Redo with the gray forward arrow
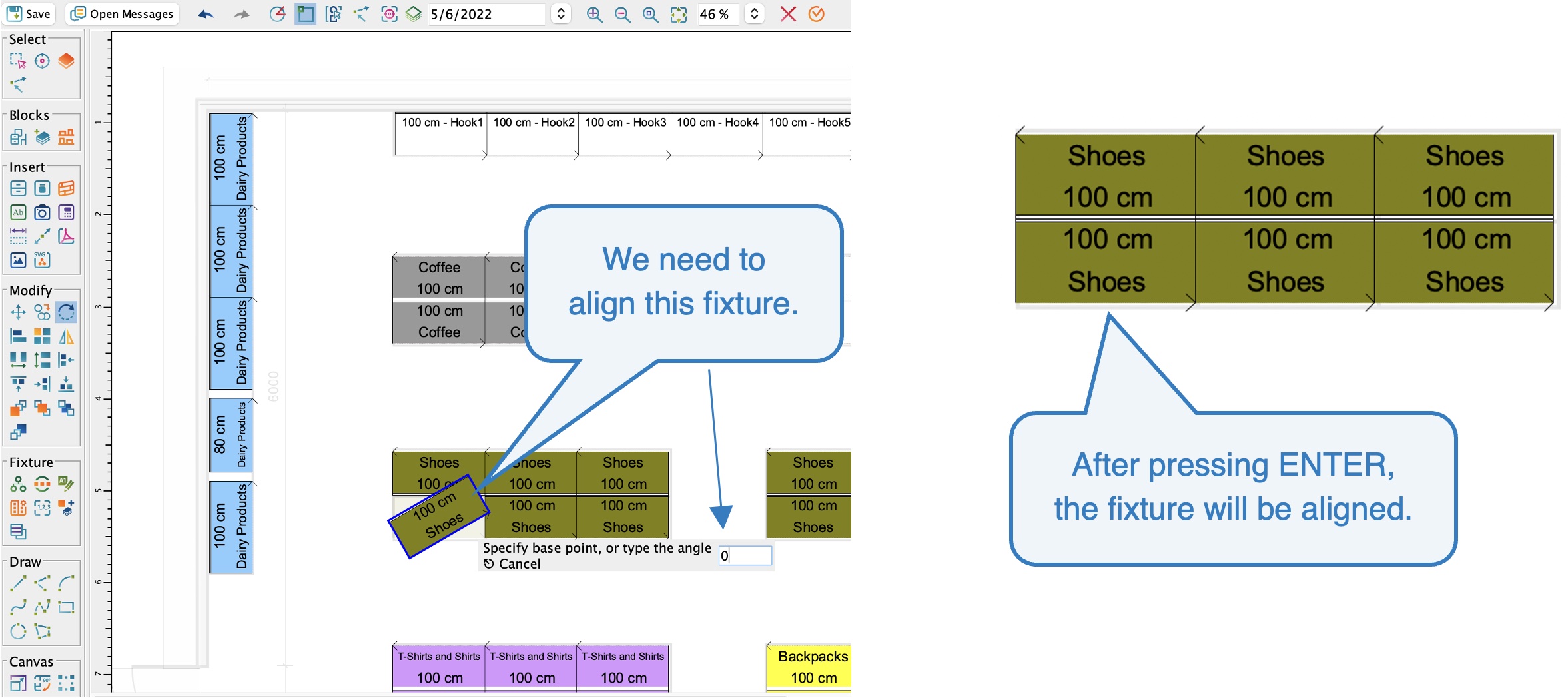 (241, 14)
